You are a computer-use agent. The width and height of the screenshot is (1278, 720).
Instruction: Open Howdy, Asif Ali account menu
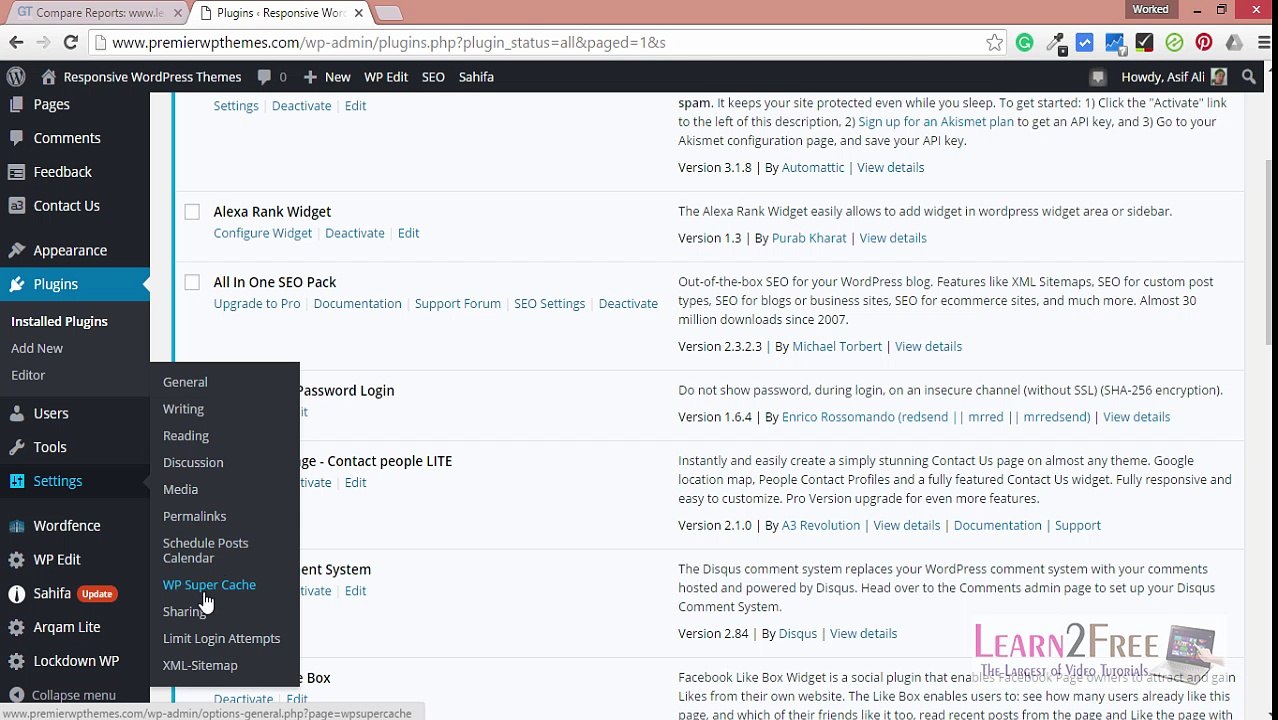pyautogui.click(x=1173, y=76)
